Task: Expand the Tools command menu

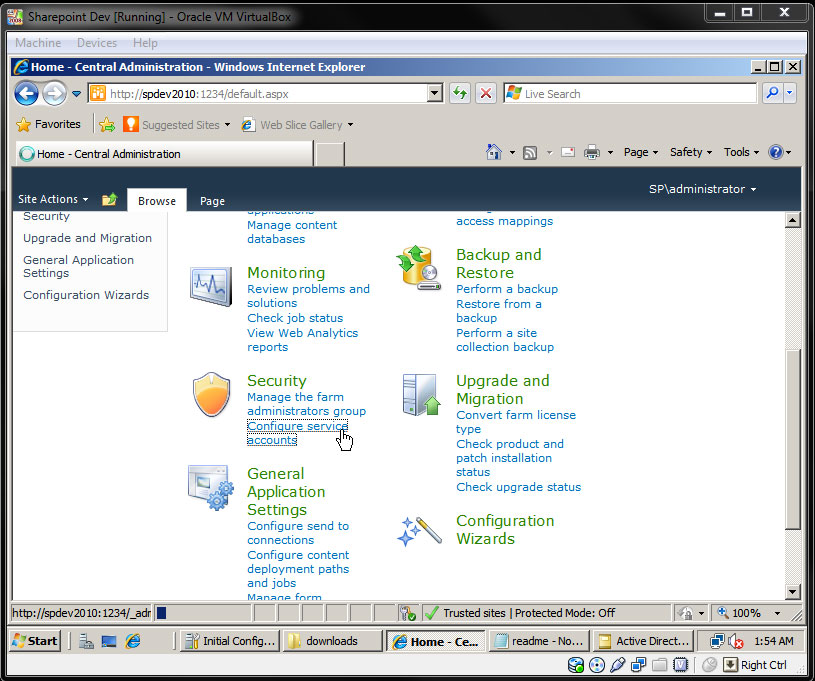Action: [741, 152]
